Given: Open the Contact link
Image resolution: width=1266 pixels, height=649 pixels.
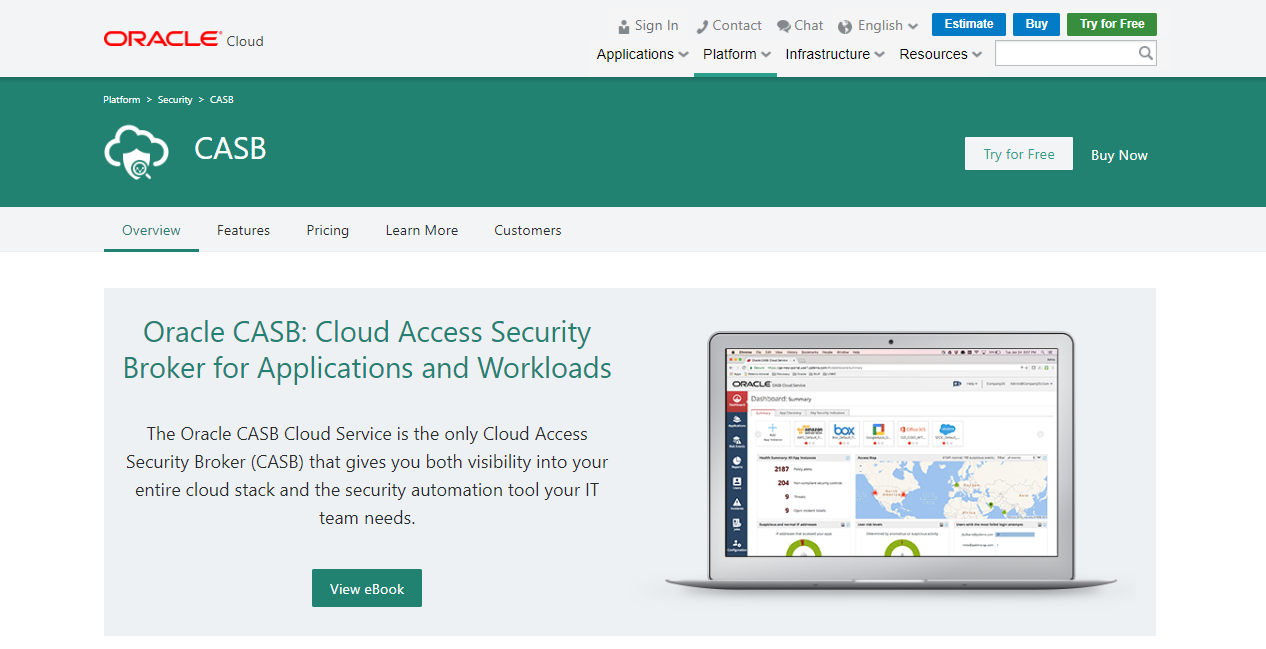Looking at the screenshot, I should click(x=737, y=26).
